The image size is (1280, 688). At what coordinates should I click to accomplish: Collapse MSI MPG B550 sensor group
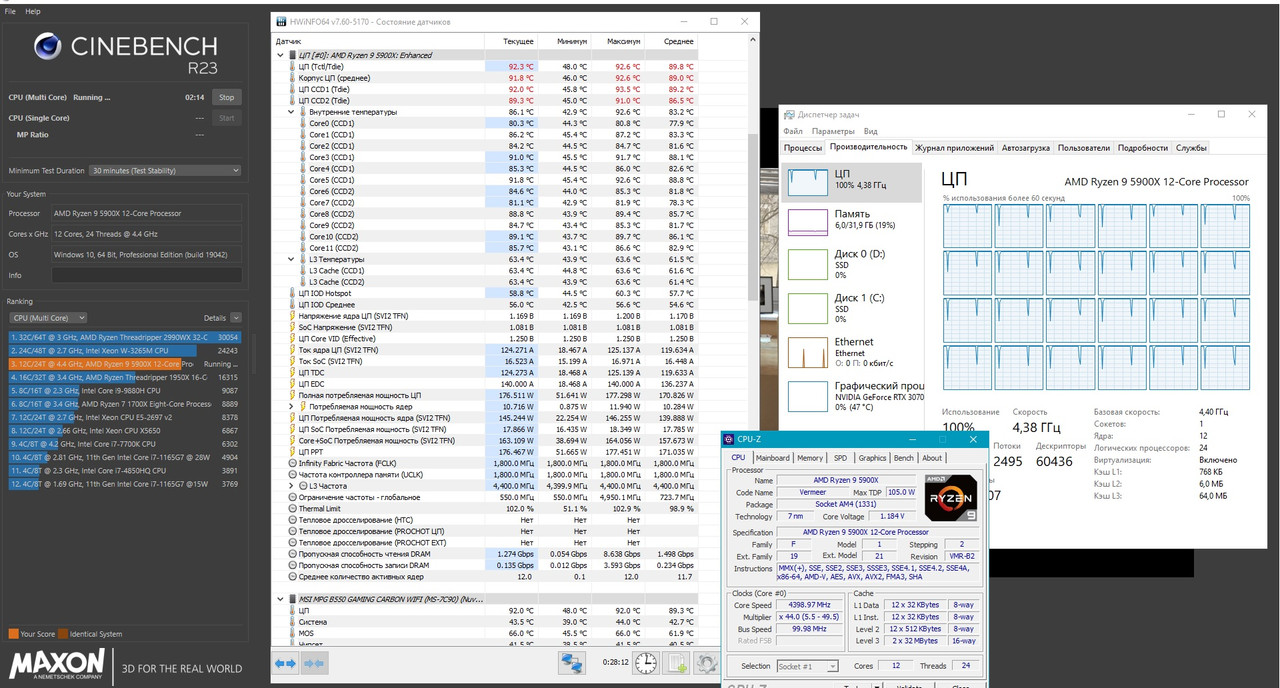click(280, 598)
